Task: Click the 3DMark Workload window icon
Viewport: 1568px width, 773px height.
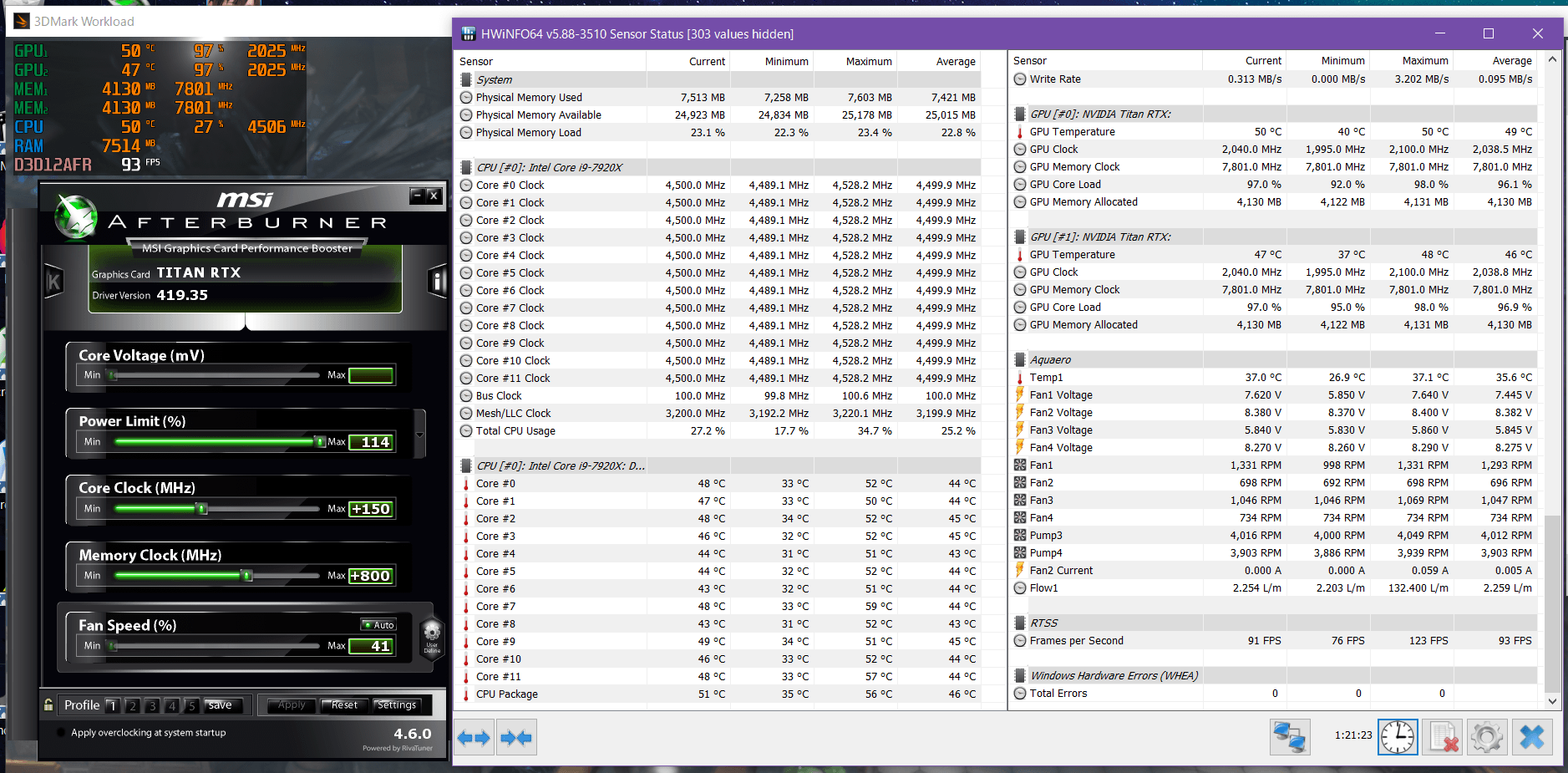Action: pos(21,22)
